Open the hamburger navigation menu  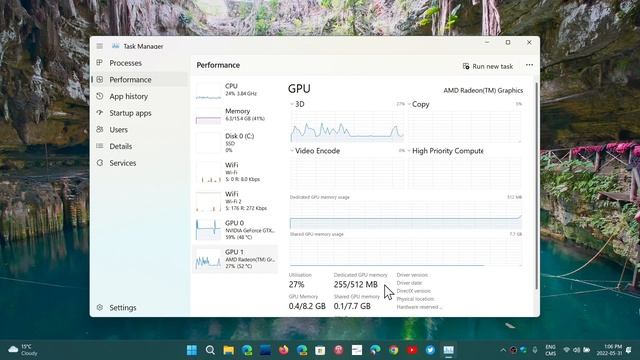100,46
